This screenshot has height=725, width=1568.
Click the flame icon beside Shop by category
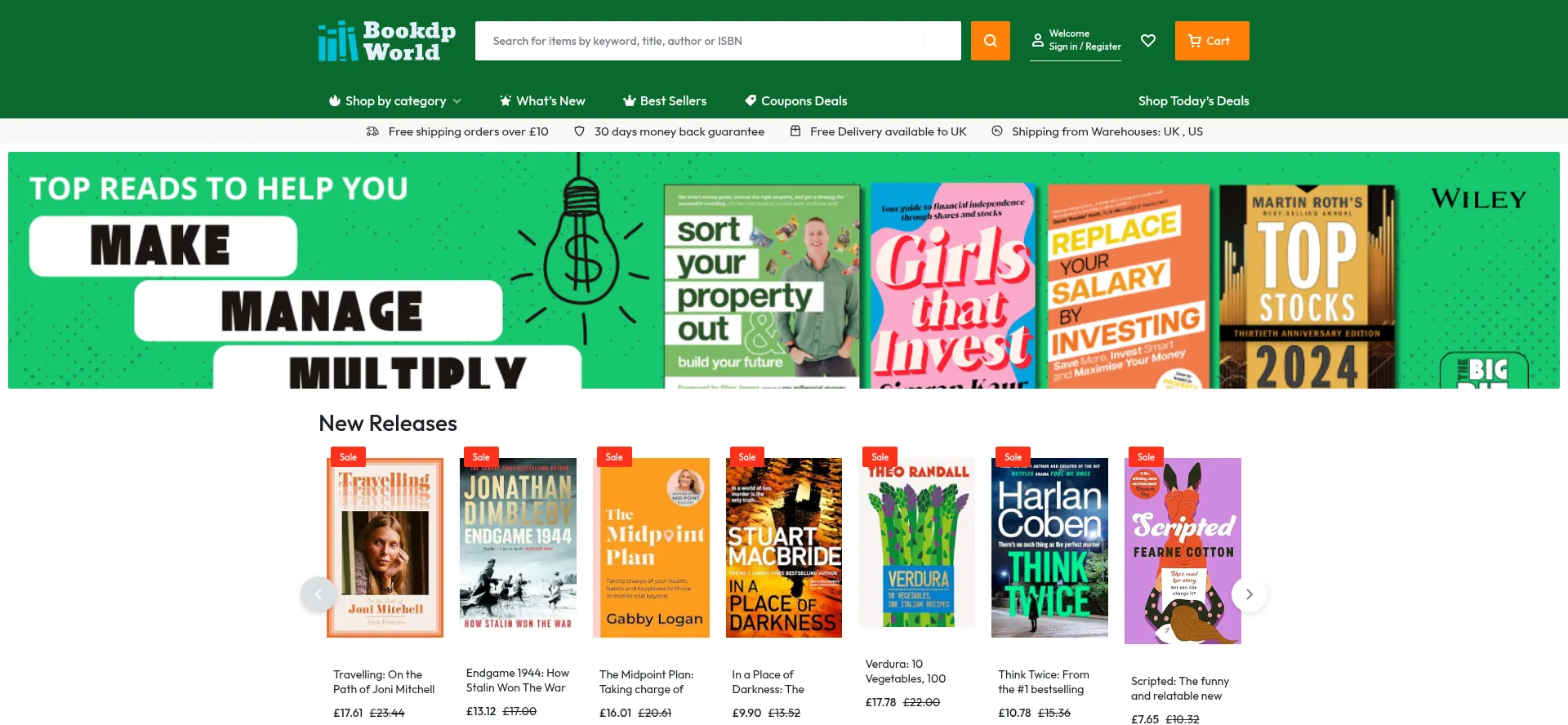click(x=335, y=100)
